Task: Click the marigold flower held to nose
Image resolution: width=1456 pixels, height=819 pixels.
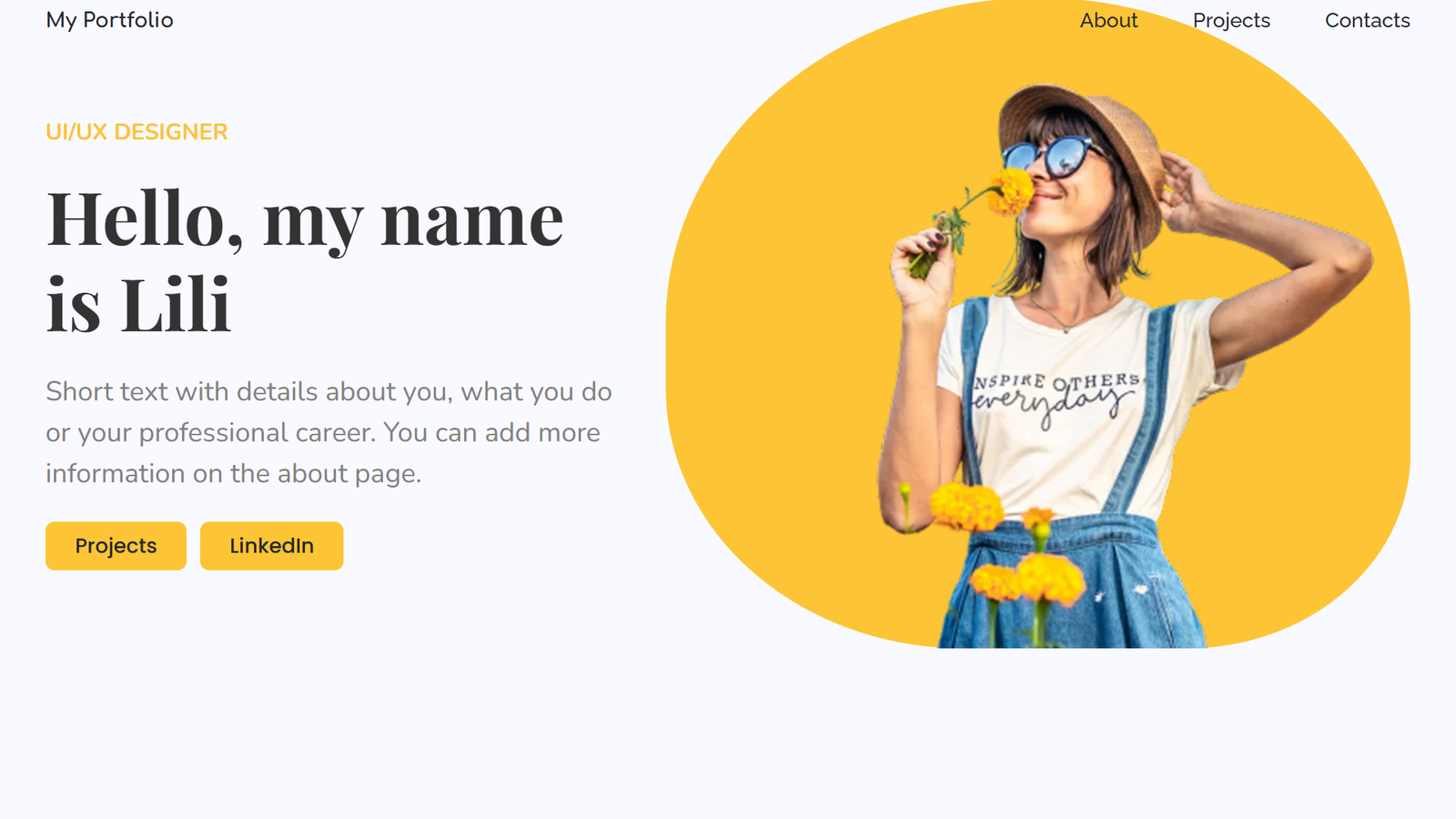Action: point(1010,191)
